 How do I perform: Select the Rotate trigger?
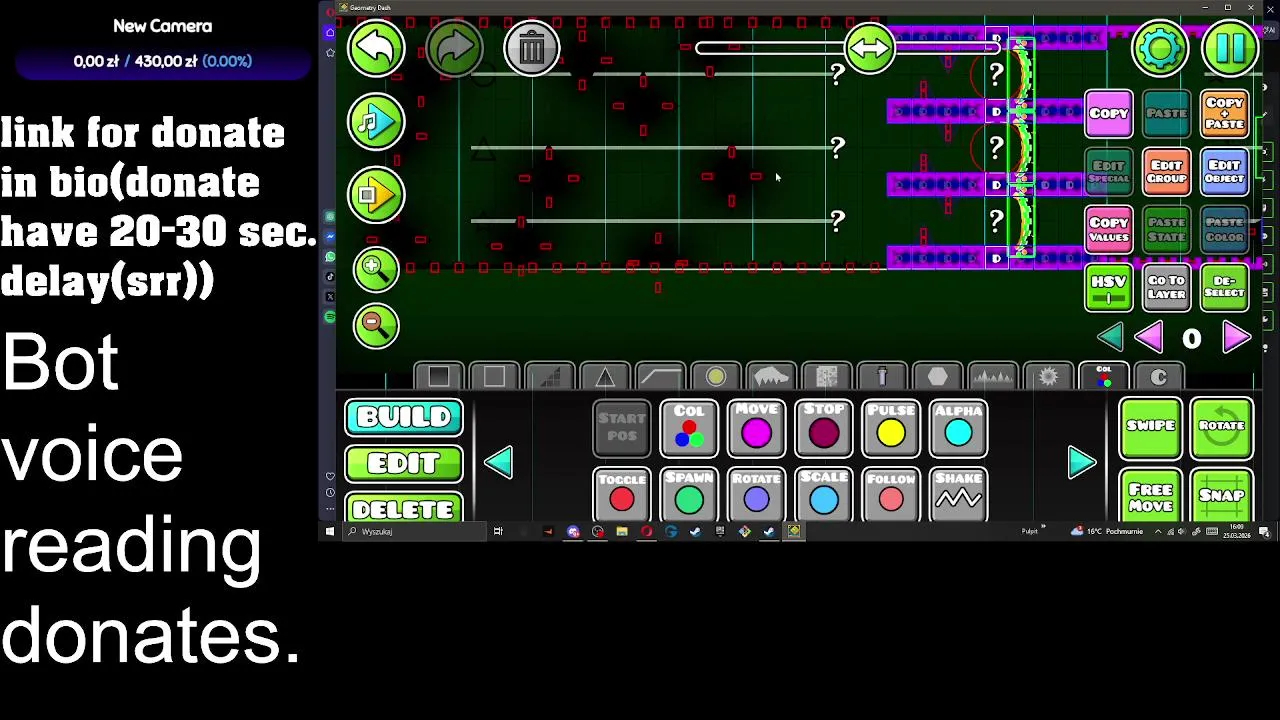point(756,495)
